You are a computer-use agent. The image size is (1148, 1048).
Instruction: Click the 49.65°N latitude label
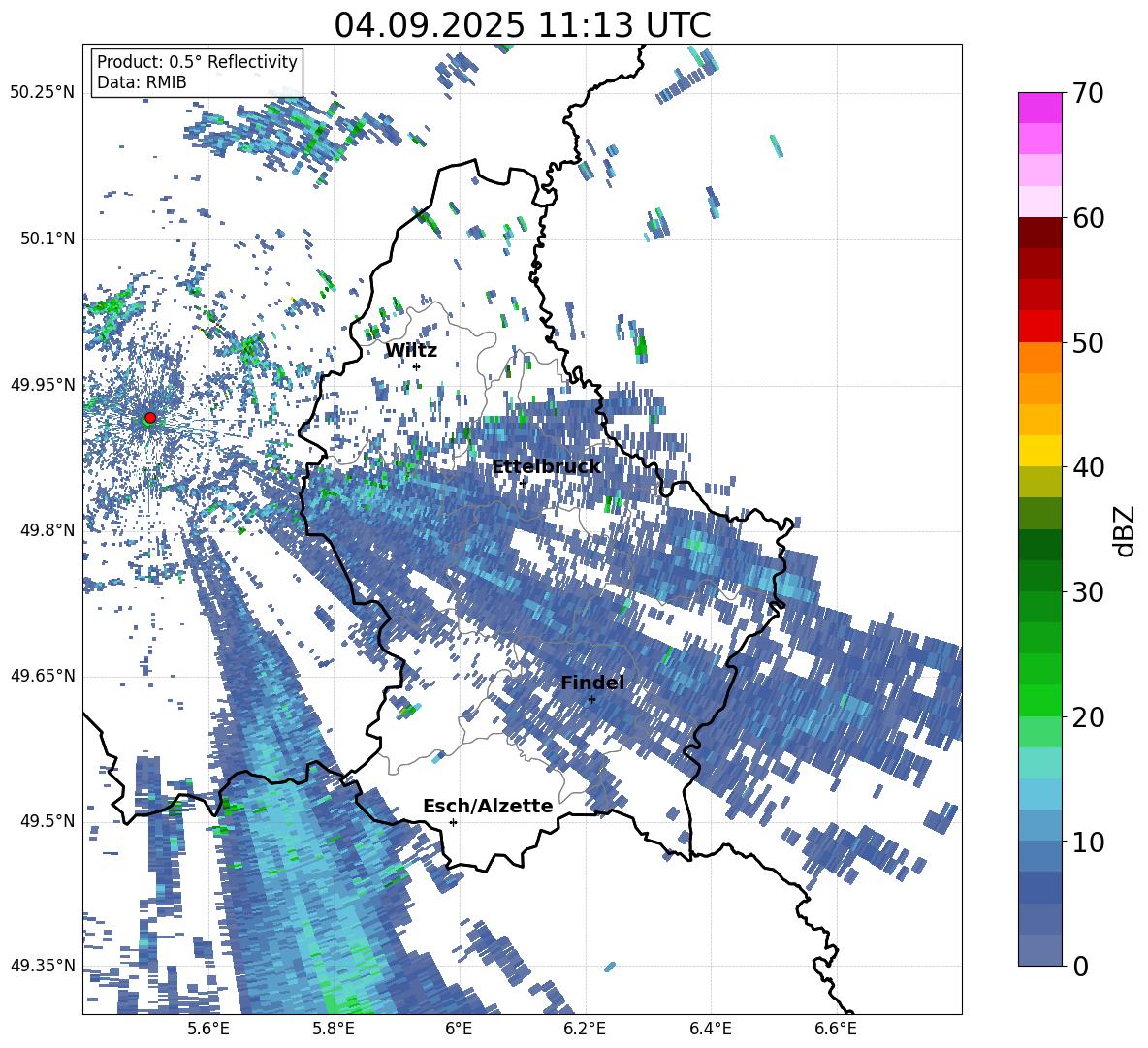[x=43, y=675]
